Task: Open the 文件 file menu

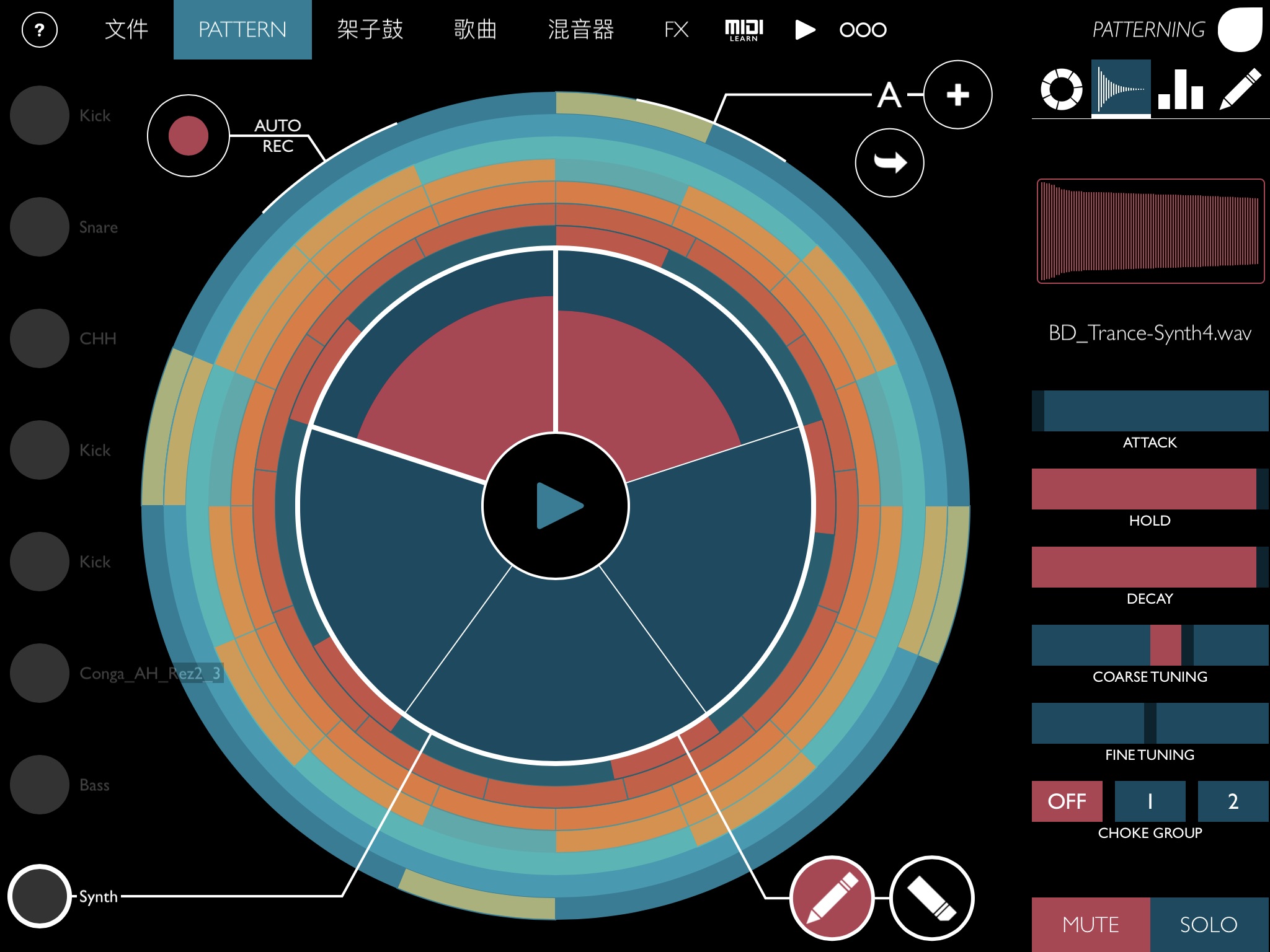Action: click(127, 30)
